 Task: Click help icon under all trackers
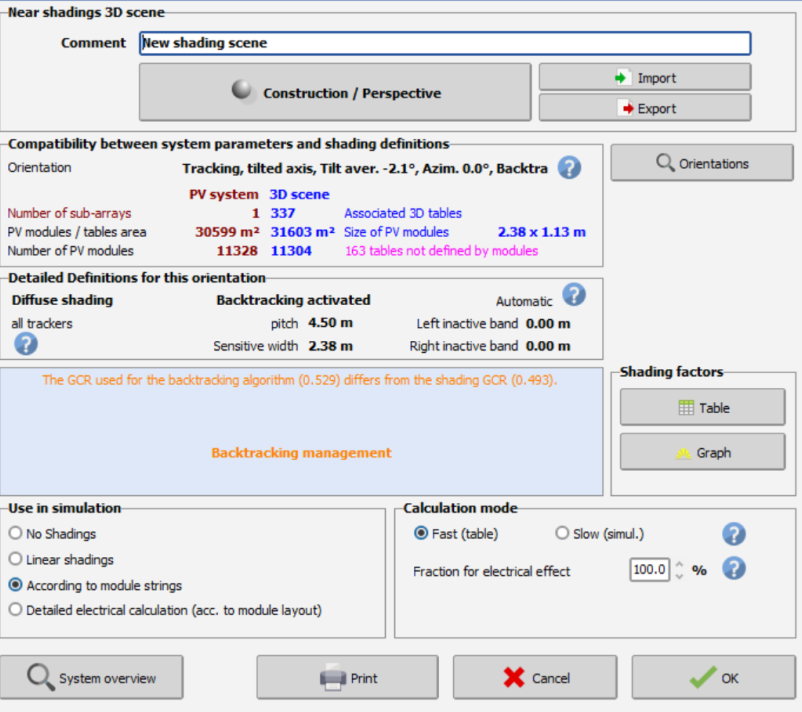click(x=25, y=344)
